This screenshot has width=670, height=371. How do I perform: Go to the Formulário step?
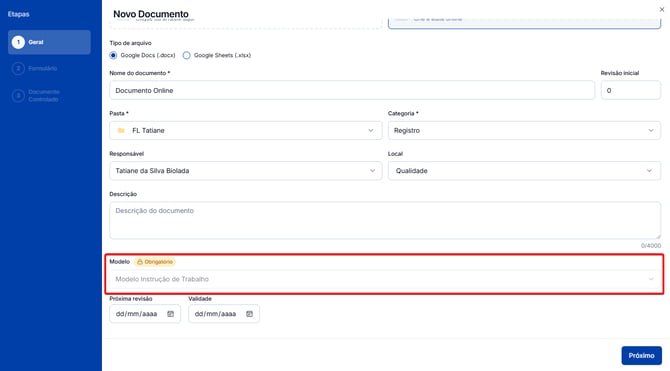(x=42, y=68)
